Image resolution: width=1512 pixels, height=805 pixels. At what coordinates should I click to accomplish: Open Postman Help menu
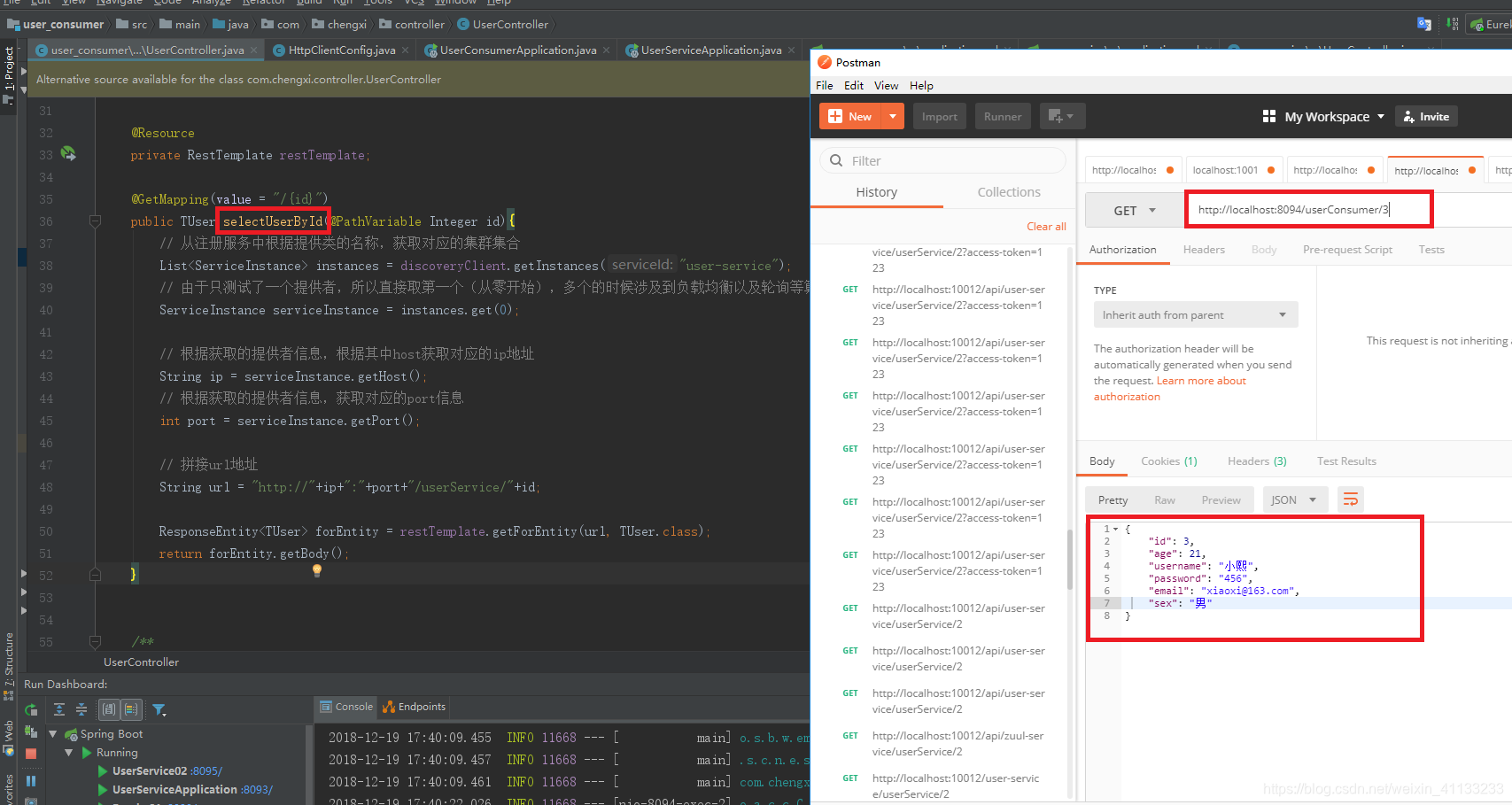[921, 86]
